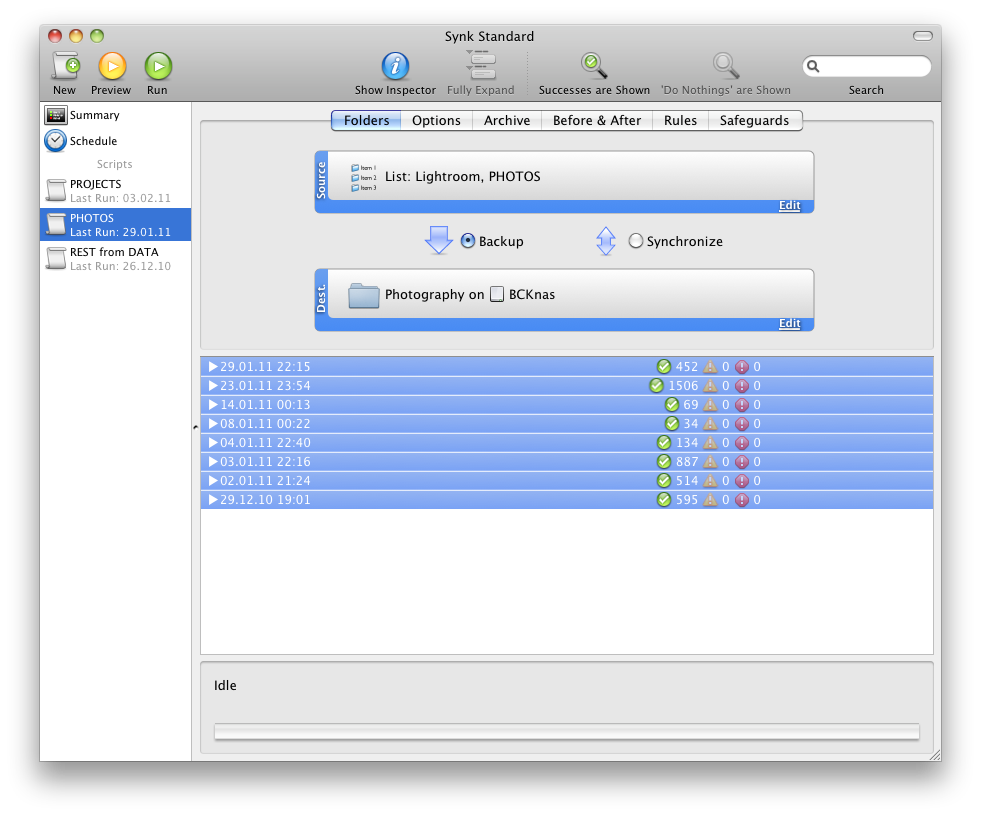
Task: Click the Fully Expand toolbar icon
Action: click(x=480, y=65)
